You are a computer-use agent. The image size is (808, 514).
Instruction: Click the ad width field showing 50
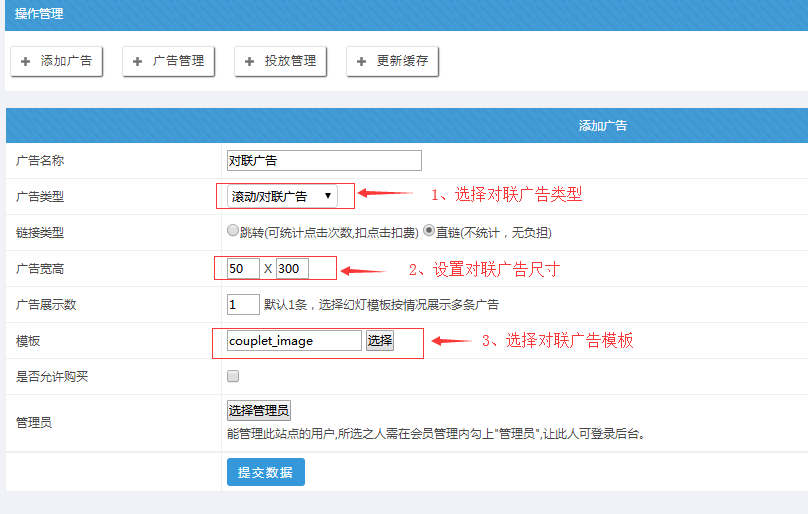243,268
